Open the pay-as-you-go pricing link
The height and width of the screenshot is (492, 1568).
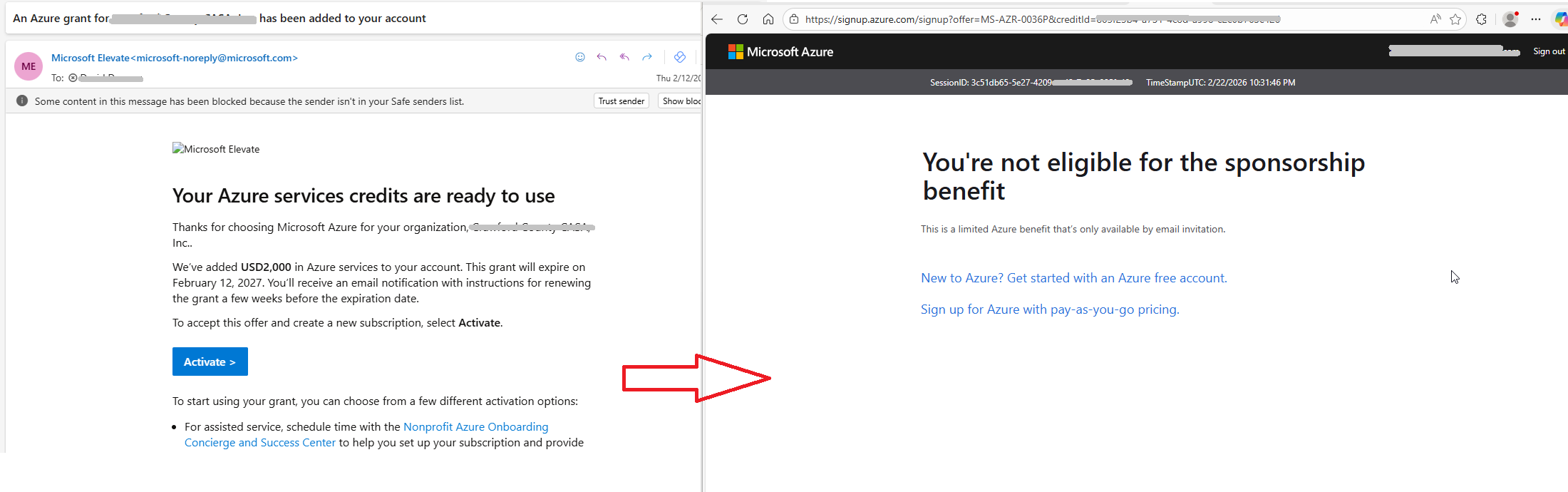coord(1050,309)
